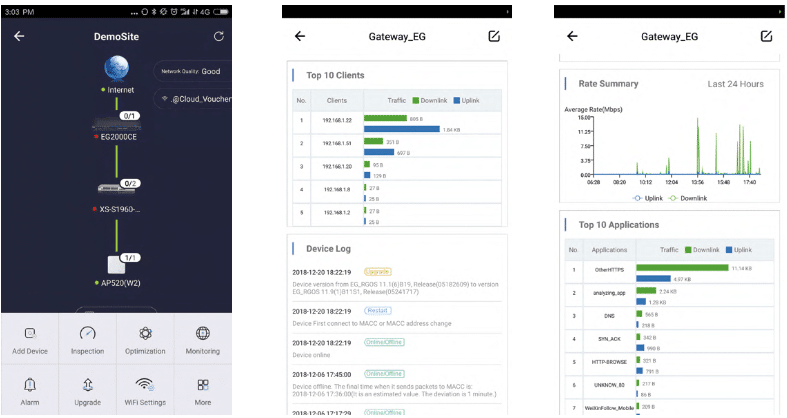Tap the Upgrade tag in Device Log
Viewport: 787px width, 418px height.
(x=377, y=272)
